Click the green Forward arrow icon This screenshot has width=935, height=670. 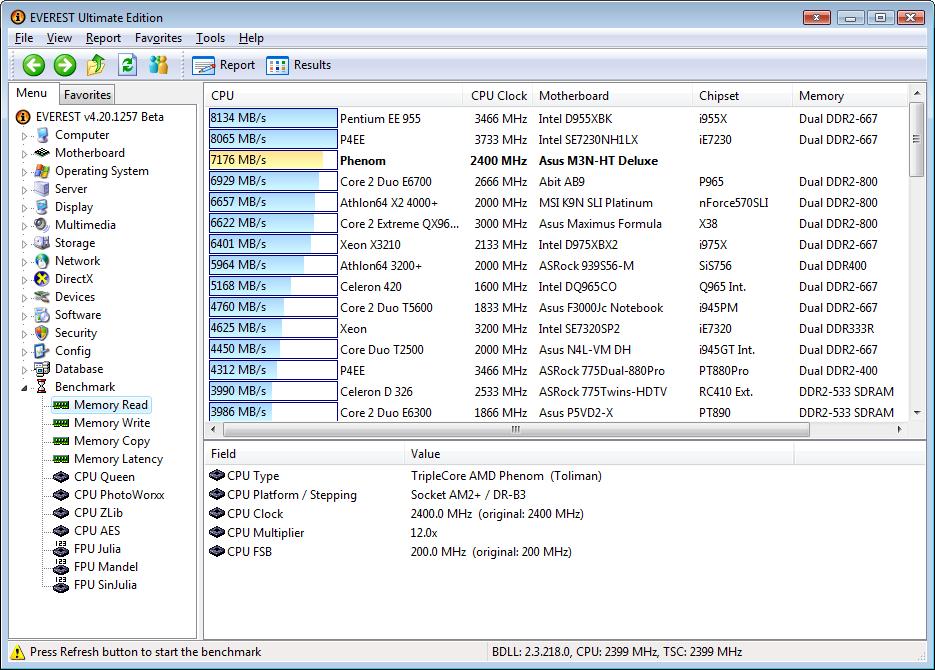(x=65, y=65)
